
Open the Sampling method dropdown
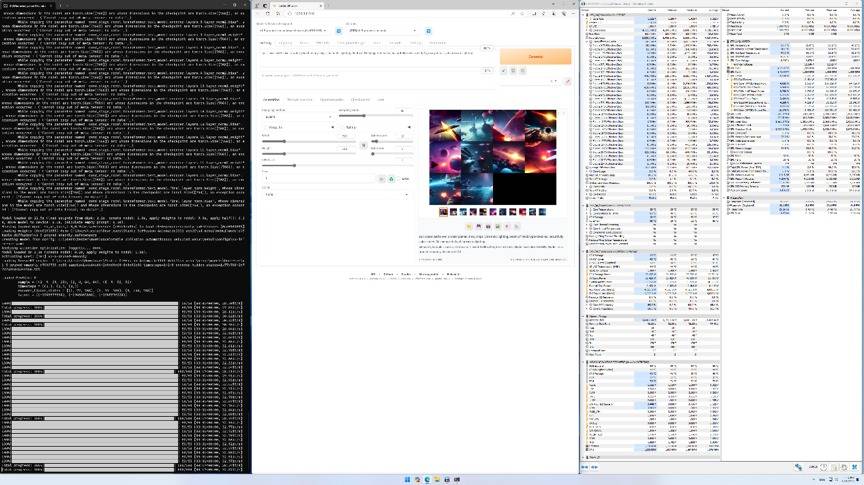pos(297,116)
